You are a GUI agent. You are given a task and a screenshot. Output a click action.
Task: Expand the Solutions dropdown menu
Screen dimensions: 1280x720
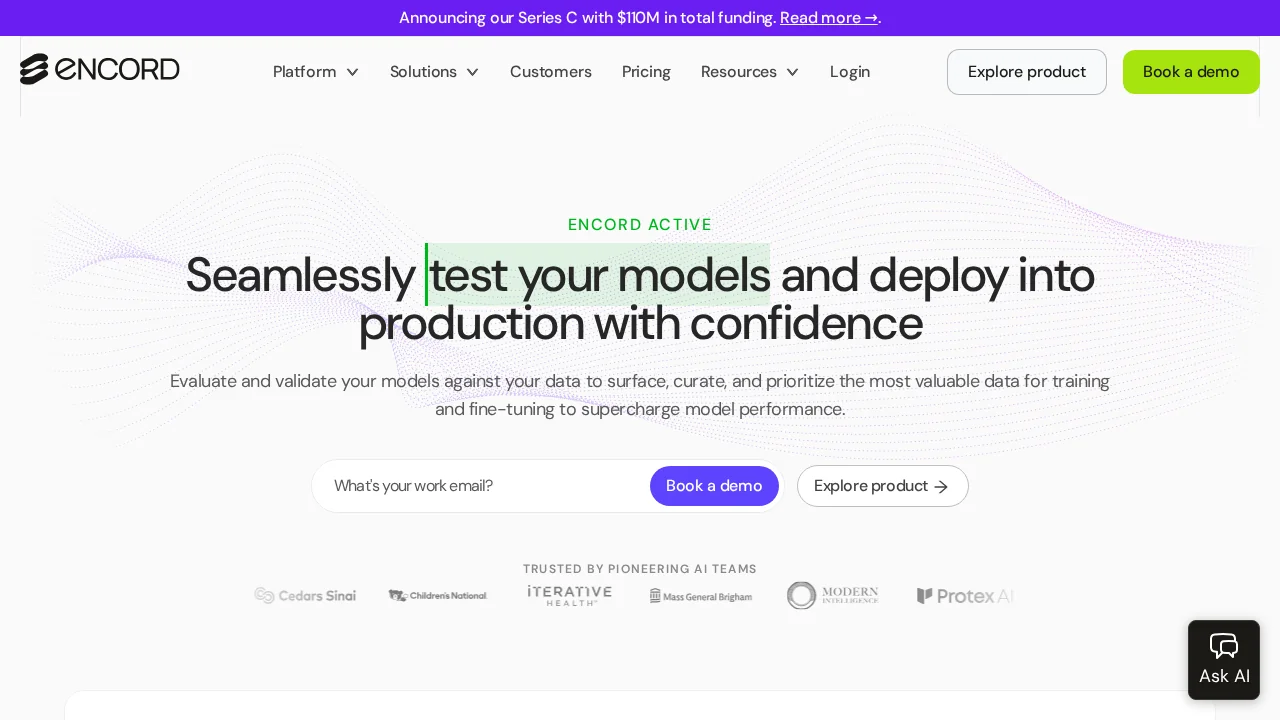pyautogui.click(x=435, y=72)
